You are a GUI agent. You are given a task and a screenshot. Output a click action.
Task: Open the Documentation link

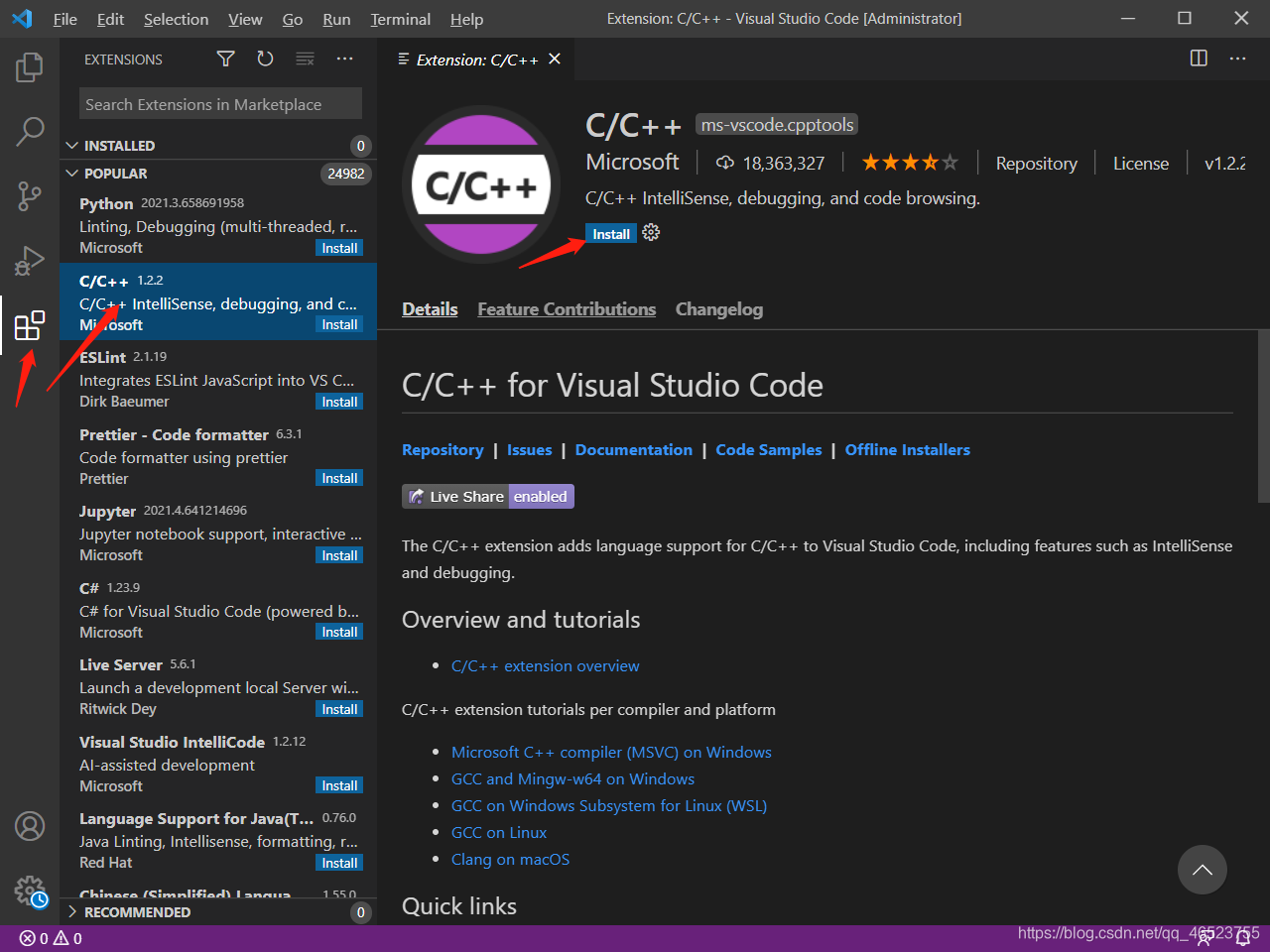634,450
